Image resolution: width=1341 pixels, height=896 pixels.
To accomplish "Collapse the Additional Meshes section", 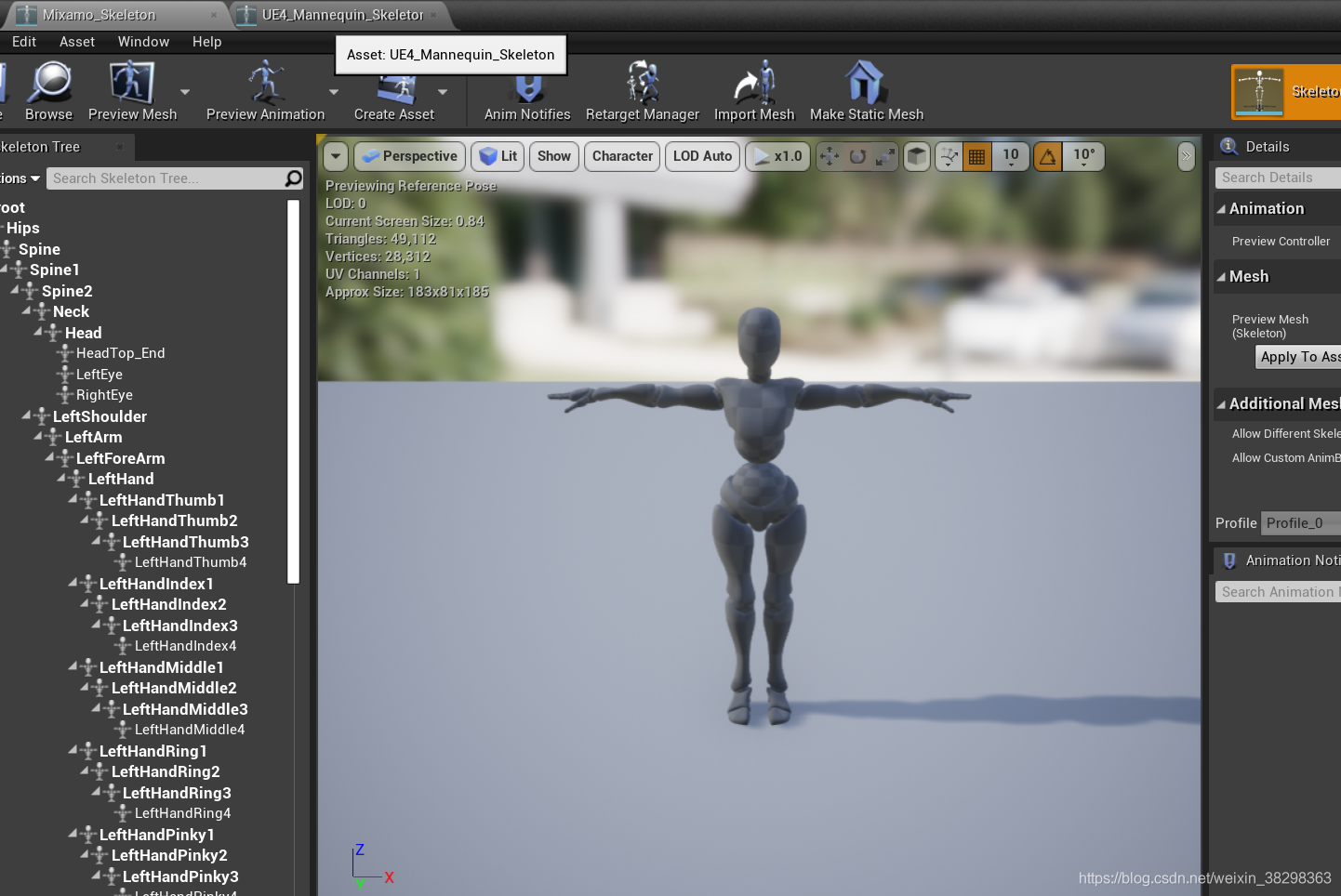I will [x=1221, y=404].
